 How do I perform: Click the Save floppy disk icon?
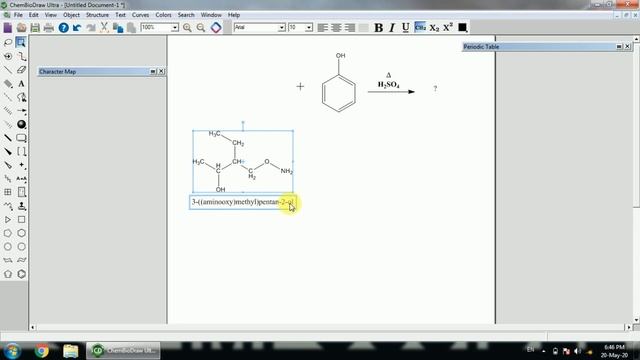click(35, 27)
